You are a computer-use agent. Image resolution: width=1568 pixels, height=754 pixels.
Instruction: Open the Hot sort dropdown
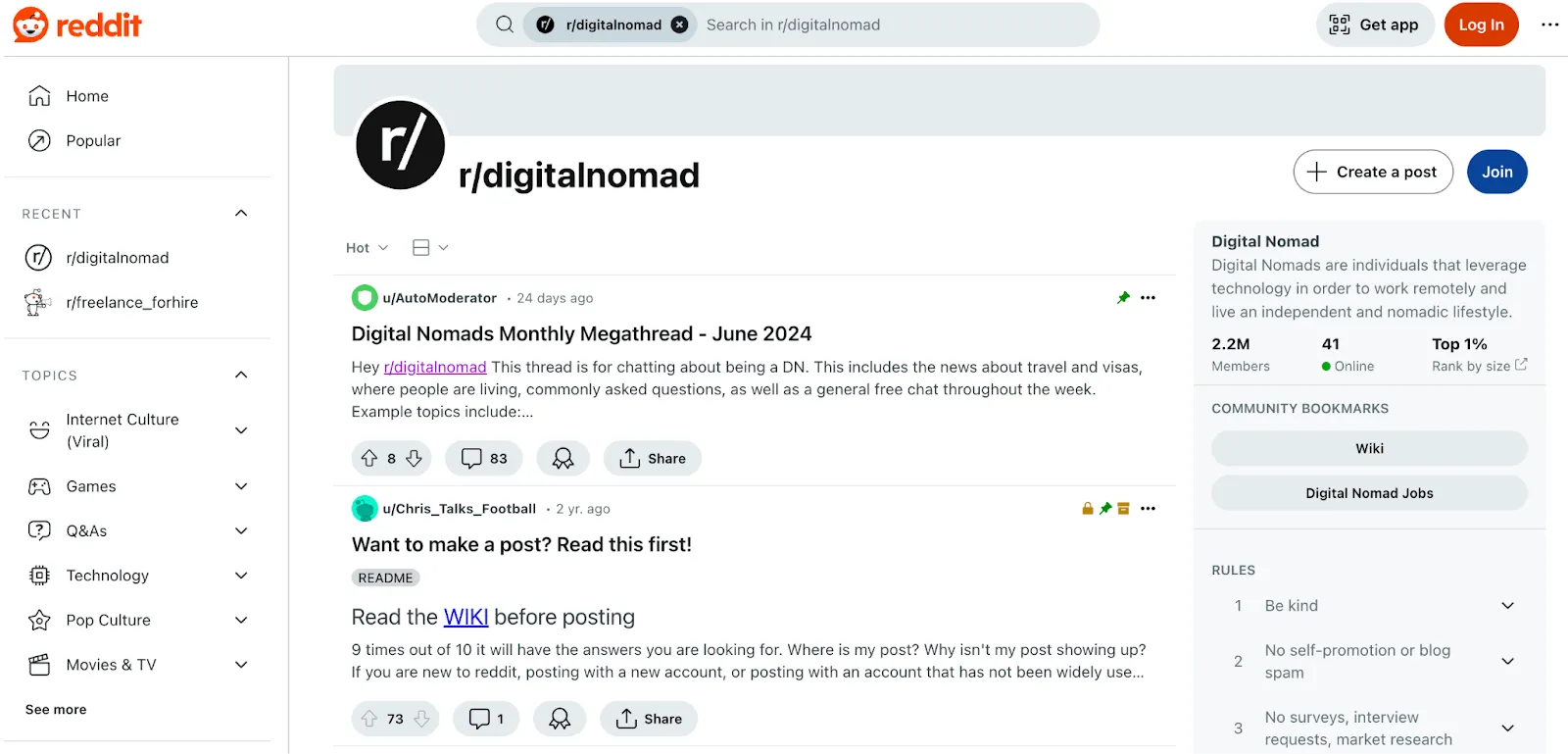point(367,248)
